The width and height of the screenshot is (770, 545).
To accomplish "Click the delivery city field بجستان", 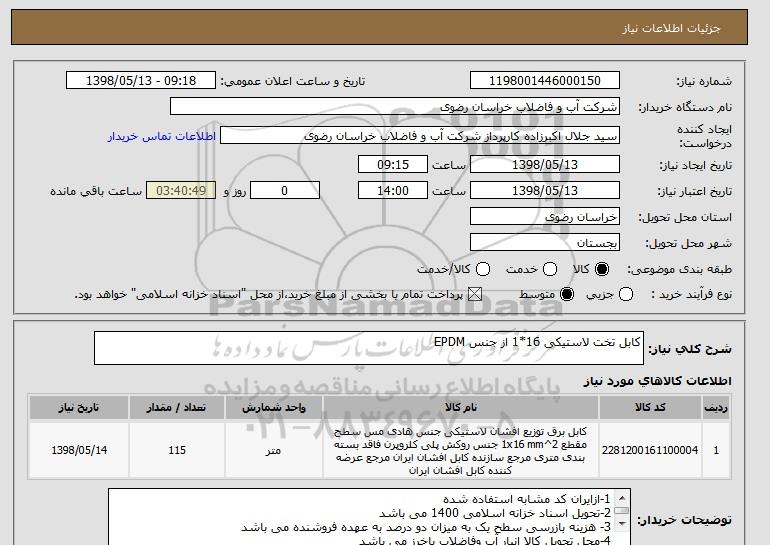I will [x=545, y=243].
